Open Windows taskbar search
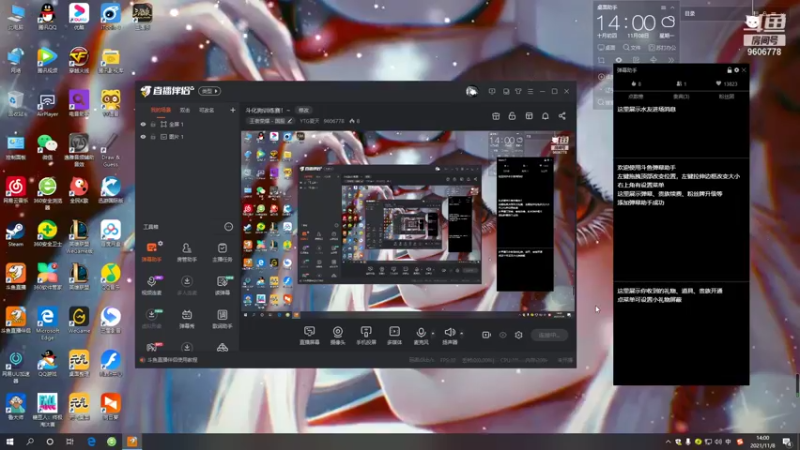 [x=30, y=441]
